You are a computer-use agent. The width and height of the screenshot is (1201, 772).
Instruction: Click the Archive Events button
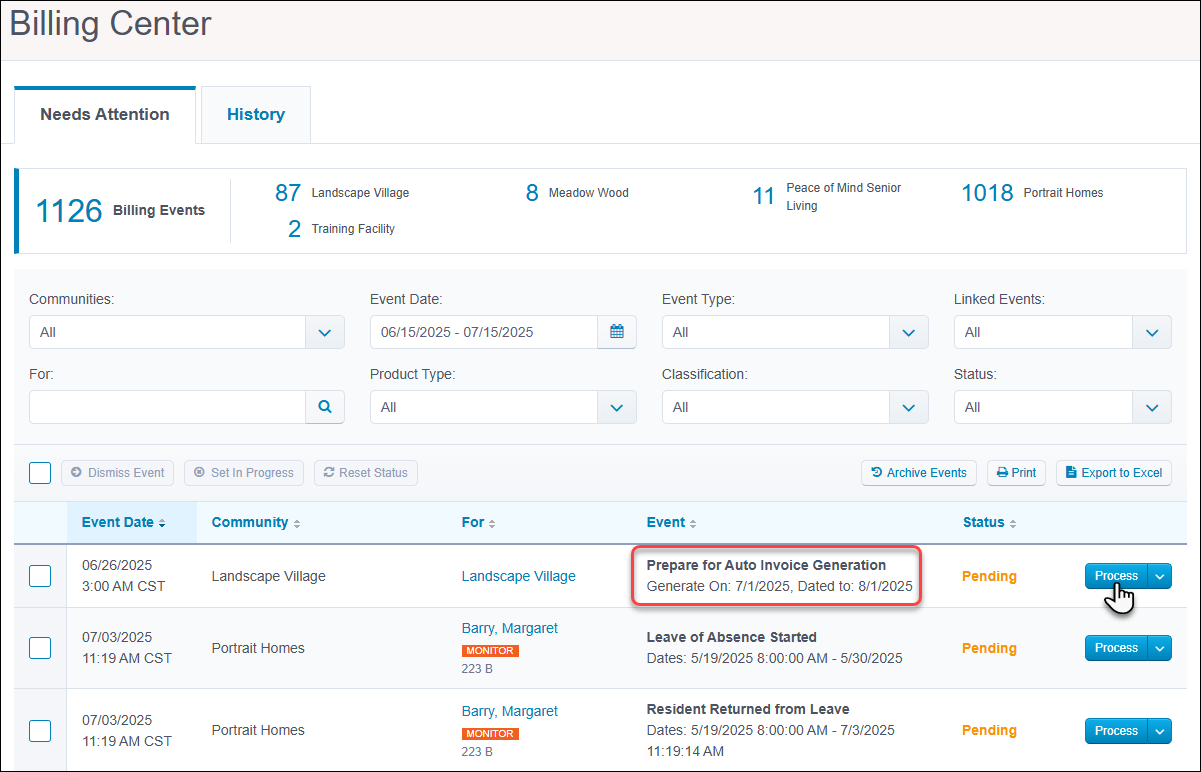point(919,473)
